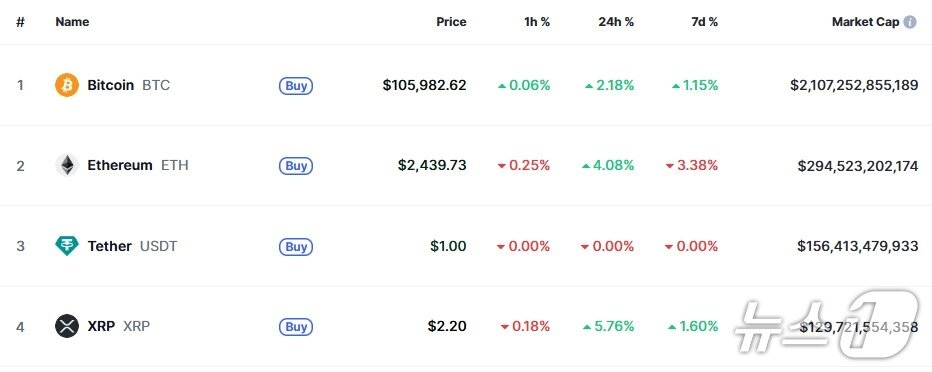Buy Bitcoin using its Buy button
This screenshot has width=932, height=372.
tap(296, 86)
